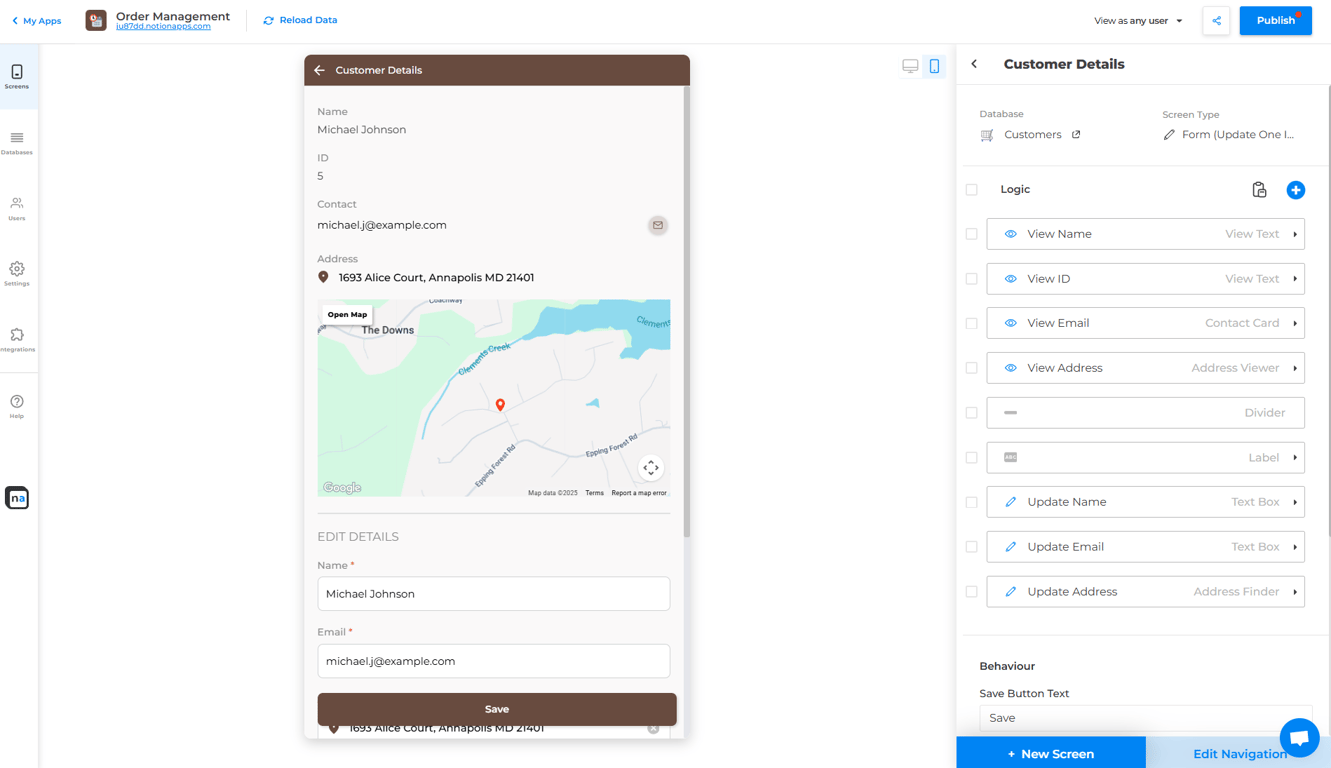Image resolution: width=1331 pixels, height=768 pixels.
Task: Click the Open Map button
Action: pyautogui.click(x=347, y=314)
